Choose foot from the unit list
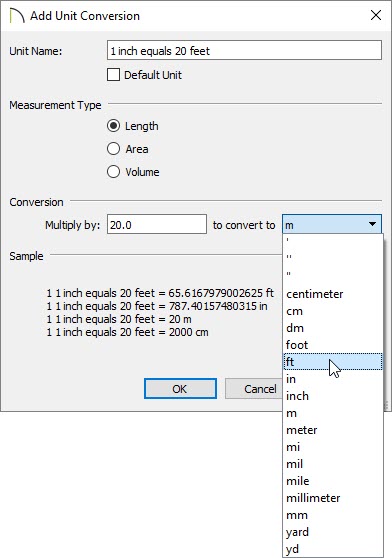Screen dimensions: 392x558 [x=333, y=344]
